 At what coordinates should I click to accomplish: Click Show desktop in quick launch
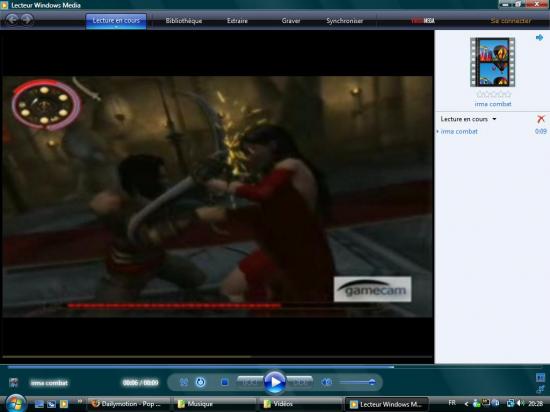[x=39, y=404]
